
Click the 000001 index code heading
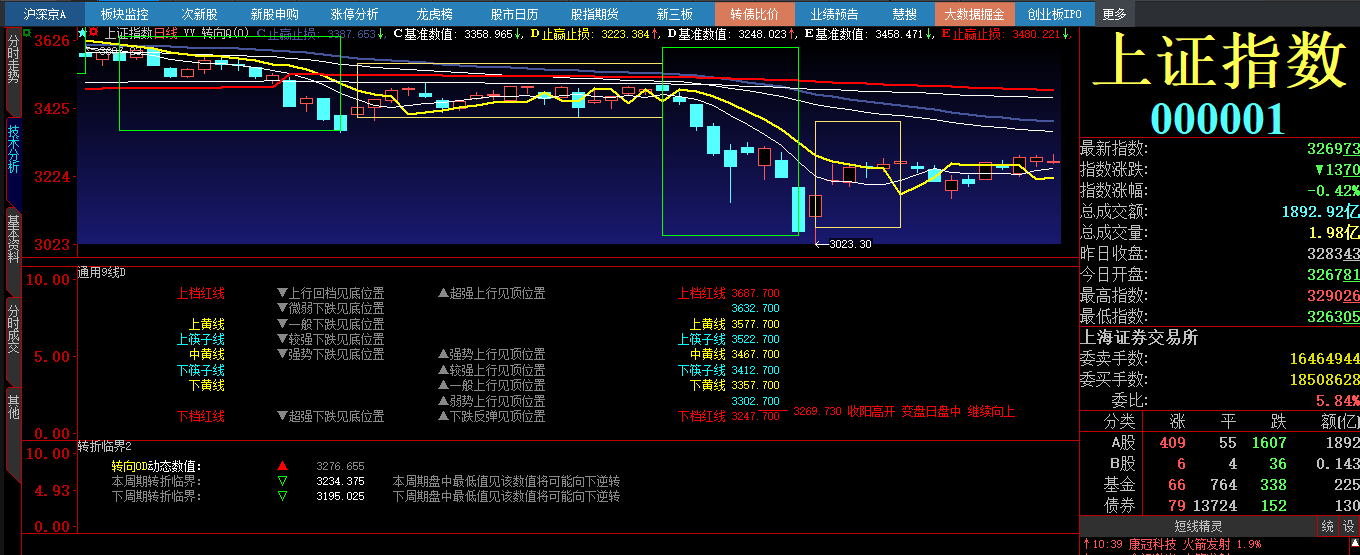[x=1217, y=118]
